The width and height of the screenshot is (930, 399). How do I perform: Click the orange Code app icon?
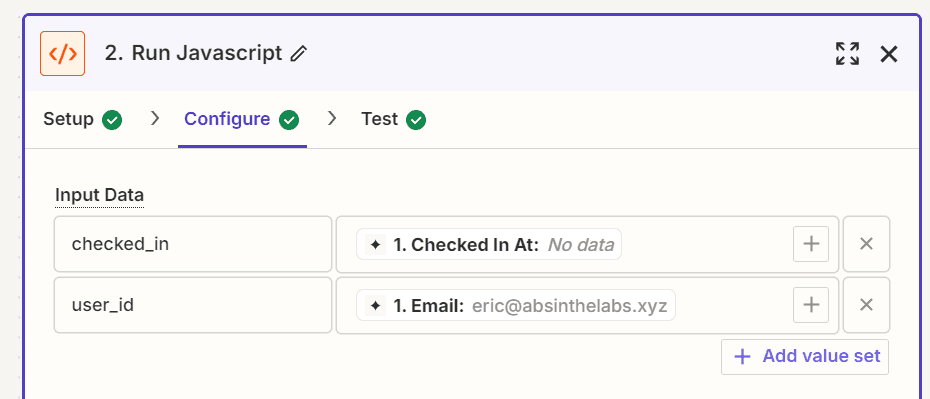point(62,54)
